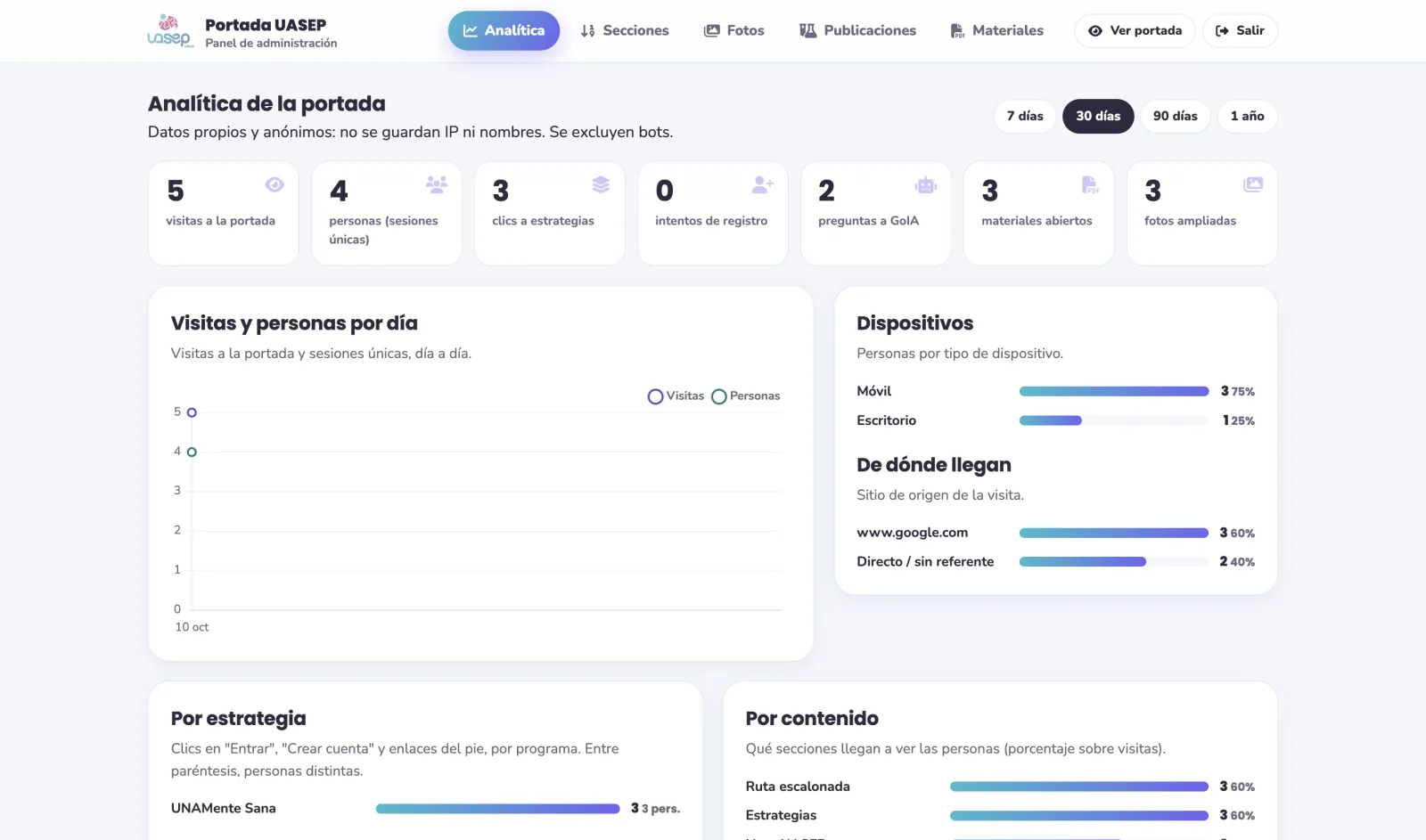Click the book icon beside Publicaciones
Image resolution: width=1426 pixels, height=840 pixels.
point(807,30)
